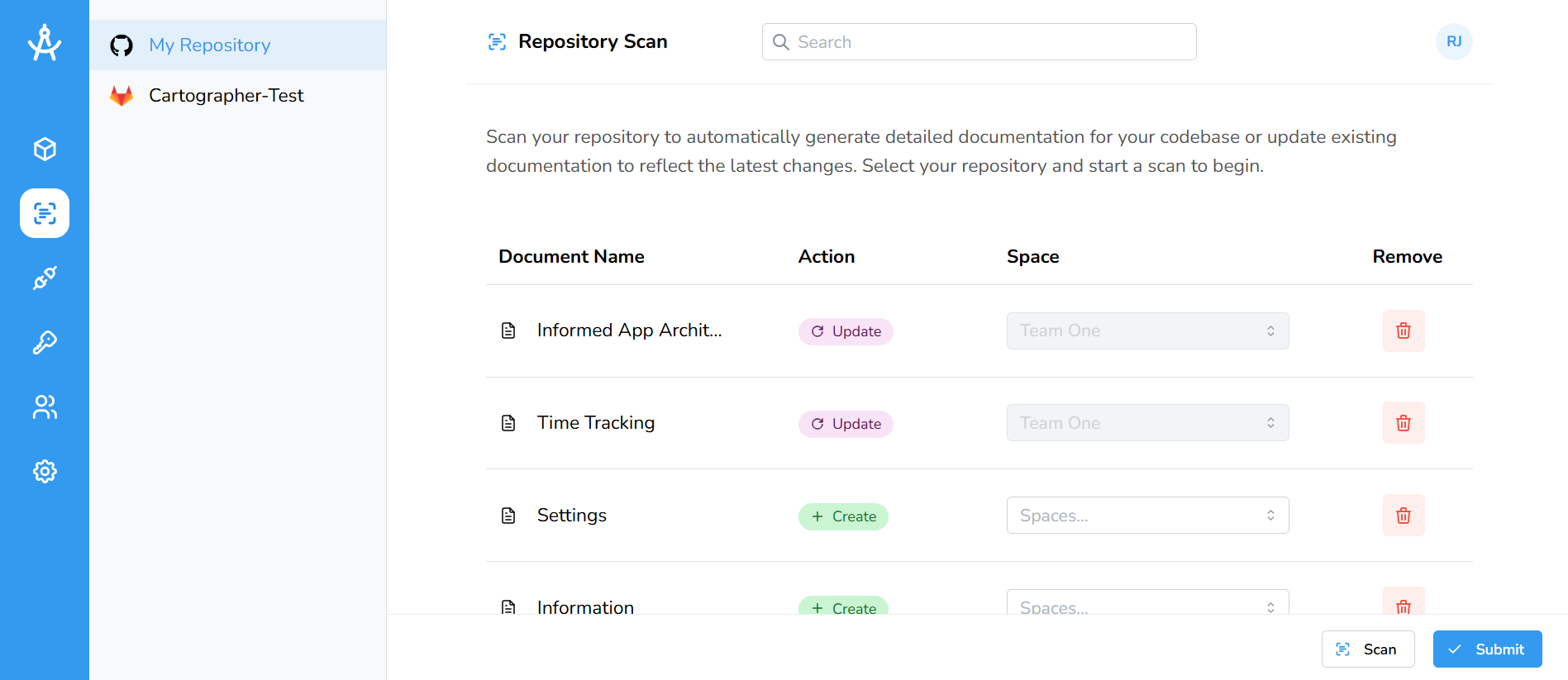Open the plug integrations sidebar icon
Image resolution: width=1568 pixels, height=680 pixels.
pos(45,278)
